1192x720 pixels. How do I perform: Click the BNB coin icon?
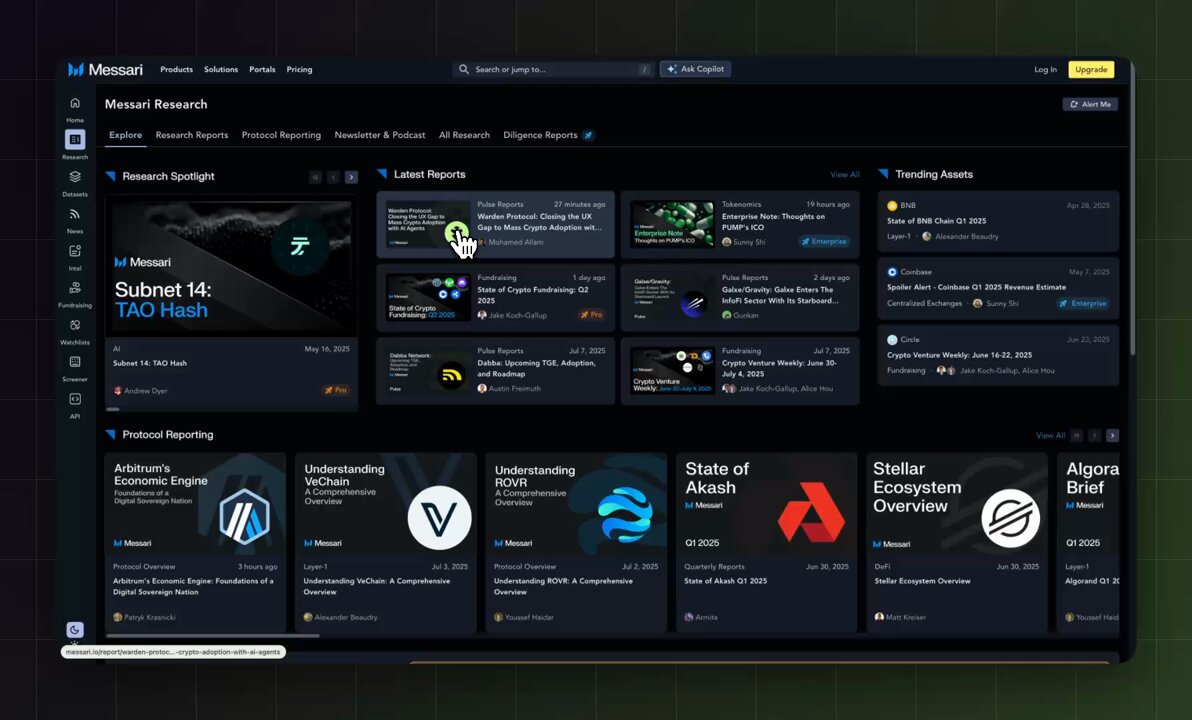pyautogui.click(x=892, y=205)
